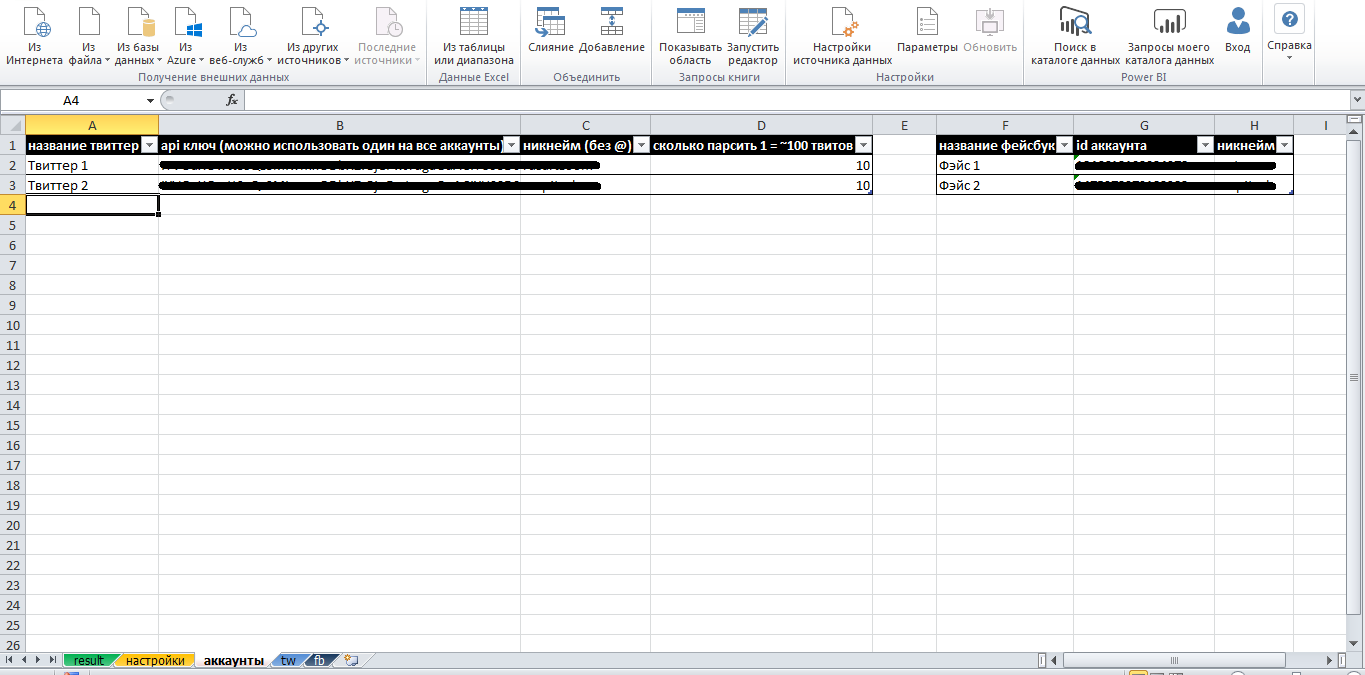The height and width of the screenshot is (675, 1365).
Task: Open the tw sheet tab
Action: [x=288, y=661]
